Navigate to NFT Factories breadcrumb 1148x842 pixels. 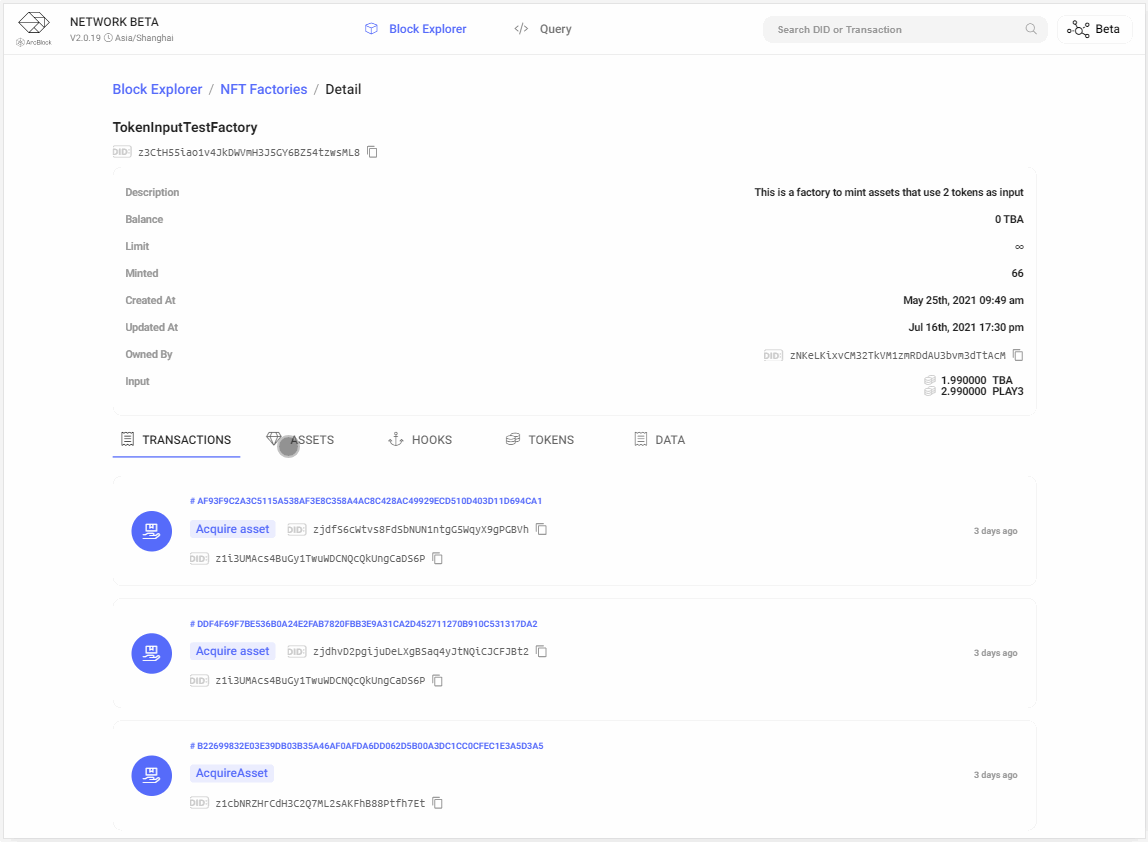264,89
